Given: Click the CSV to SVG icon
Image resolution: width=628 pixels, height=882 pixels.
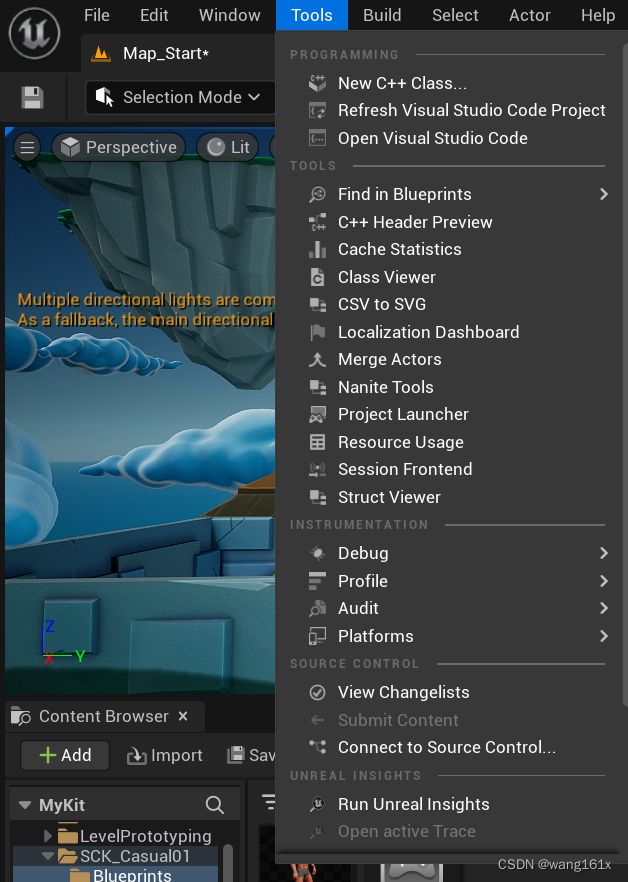Looking at the screenshot, I should tap(317, 304).
